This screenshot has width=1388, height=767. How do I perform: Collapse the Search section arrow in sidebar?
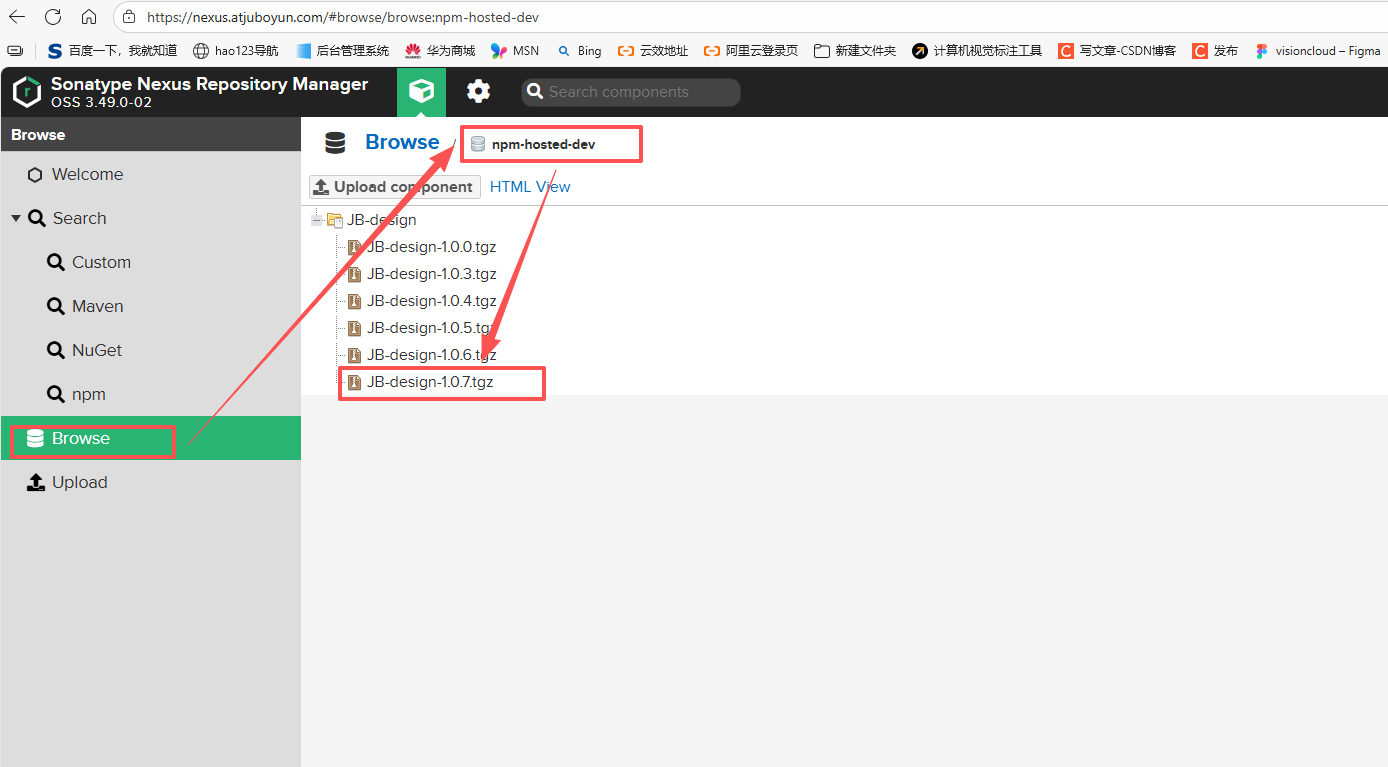[16, 218]
